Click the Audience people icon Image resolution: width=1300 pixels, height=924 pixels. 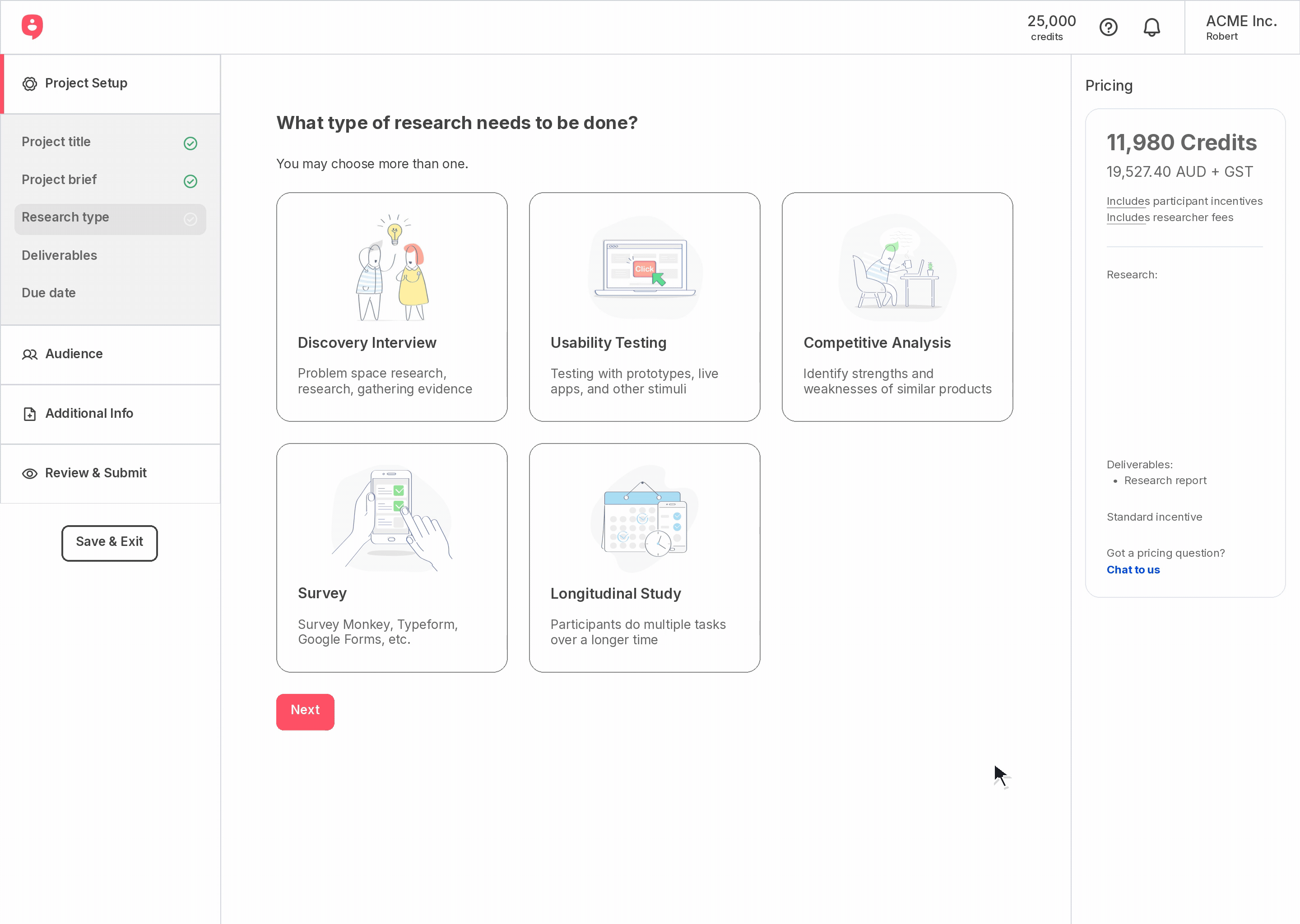[30, 355]
